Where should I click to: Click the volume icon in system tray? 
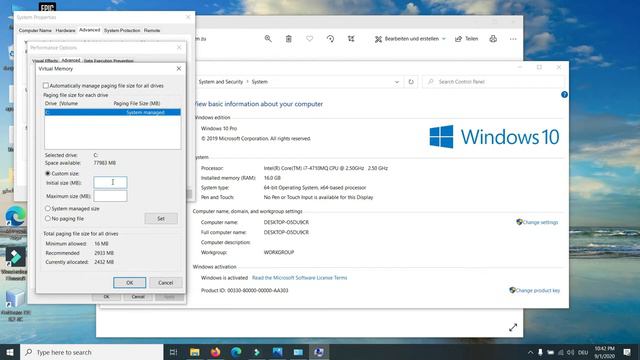(x=570, y=352)
